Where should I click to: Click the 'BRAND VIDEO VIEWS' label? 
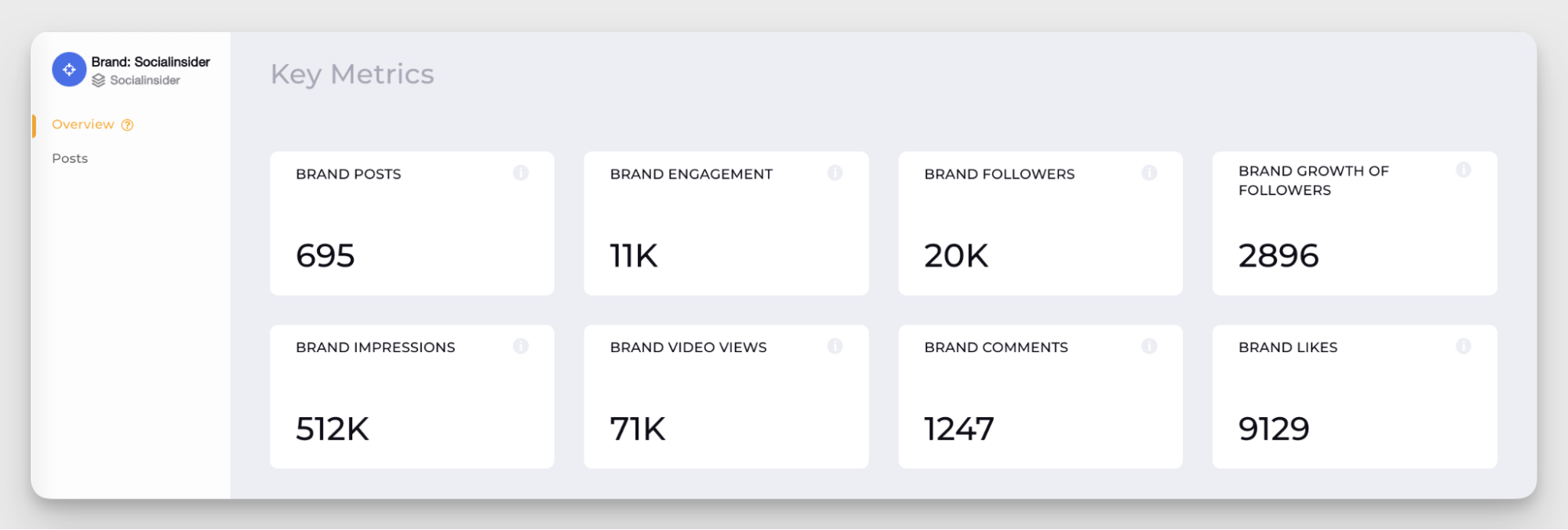coord(689,347)
